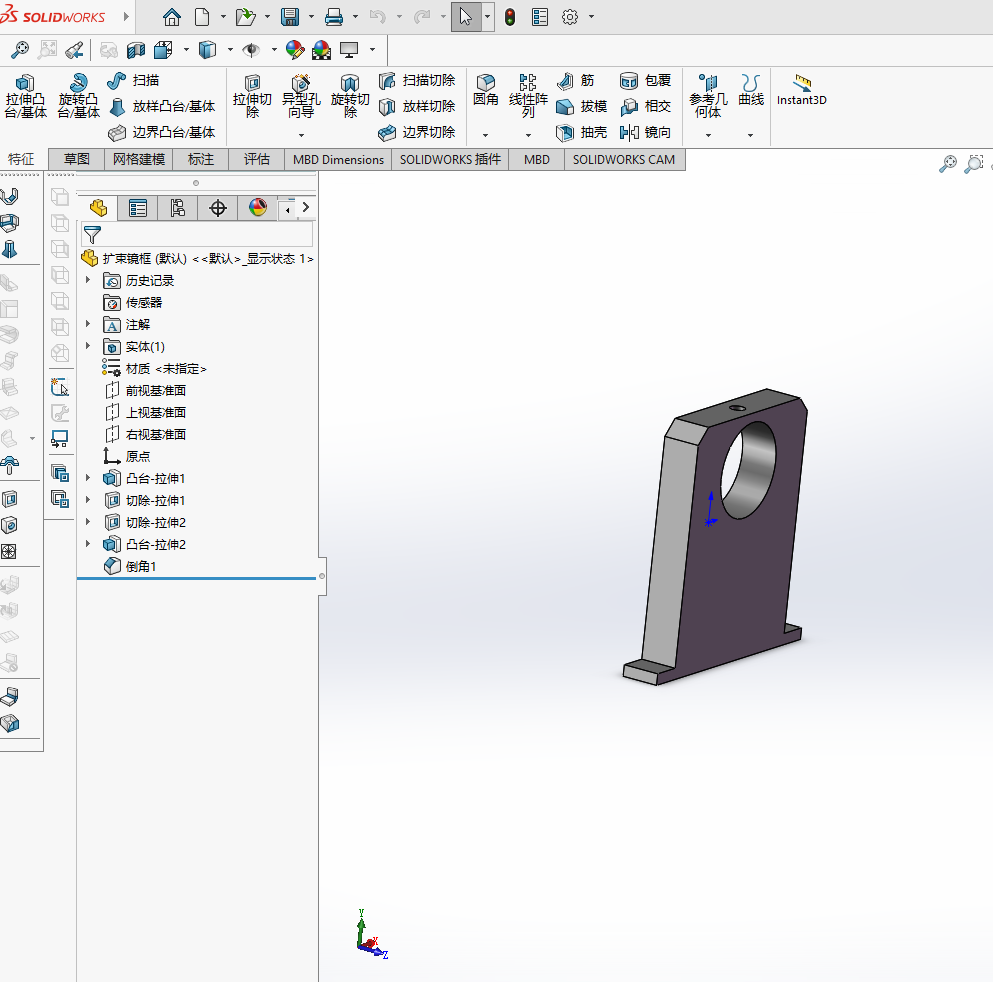
Task: Click the Fillet (圆角) tool
Action: coord(486,89)
